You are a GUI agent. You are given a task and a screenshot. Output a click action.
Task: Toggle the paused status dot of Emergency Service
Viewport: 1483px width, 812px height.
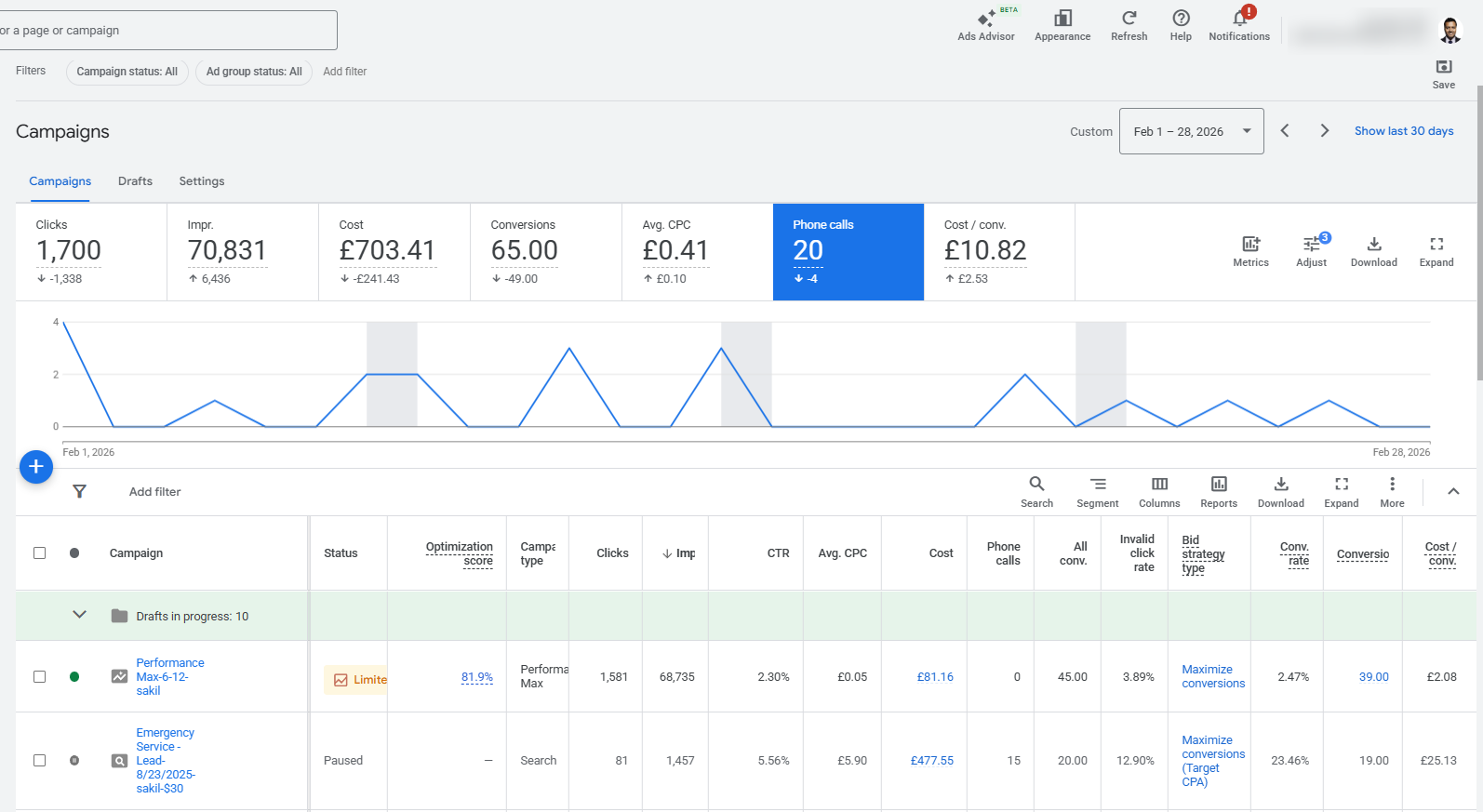pyautogui.click(x=74, y=760)
